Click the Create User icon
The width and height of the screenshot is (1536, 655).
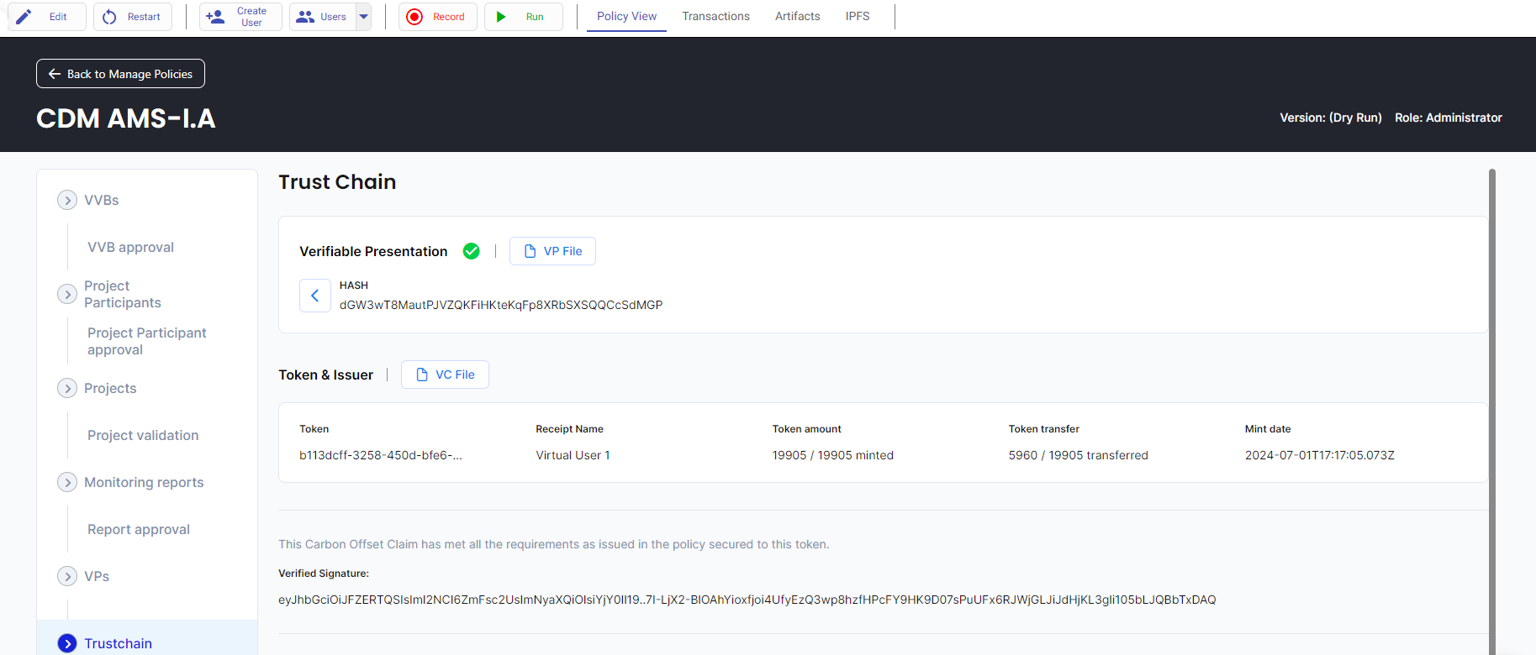tap(215, 17)
